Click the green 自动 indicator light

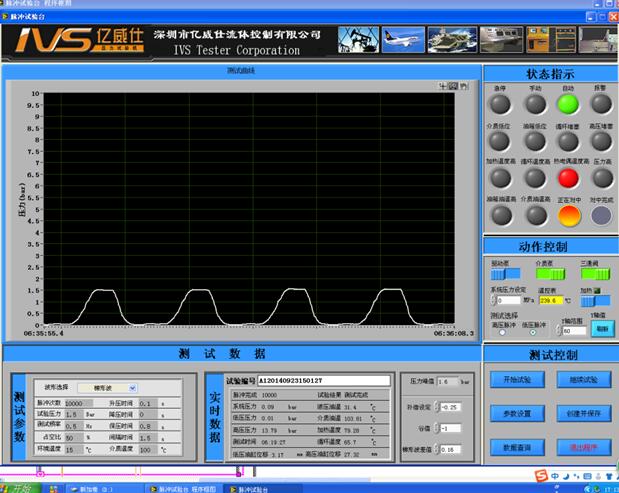(568, 103)
